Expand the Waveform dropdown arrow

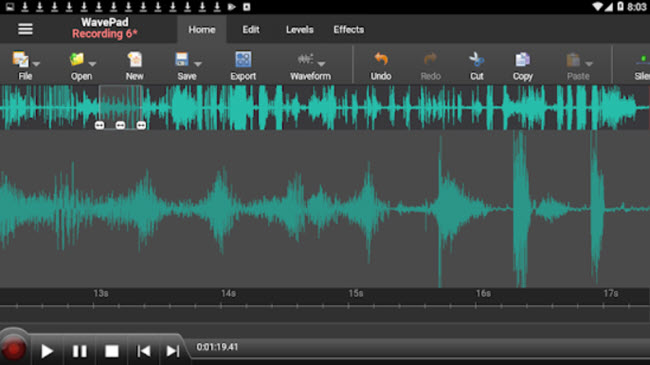pos(321,64)
